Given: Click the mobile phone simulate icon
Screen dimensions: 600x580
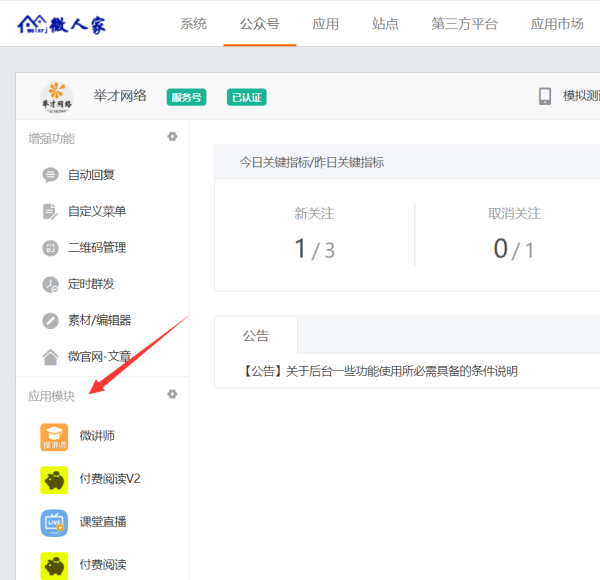Looking at the screenshot, I should (545, 96).
